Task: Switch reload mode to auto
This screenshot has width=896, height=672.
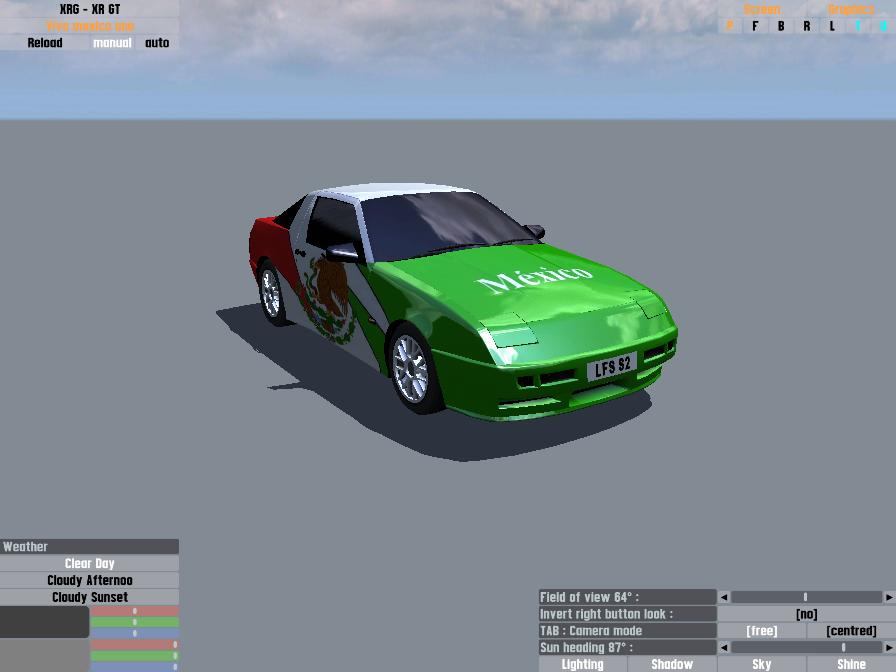Action: click(x=157, y=43)
